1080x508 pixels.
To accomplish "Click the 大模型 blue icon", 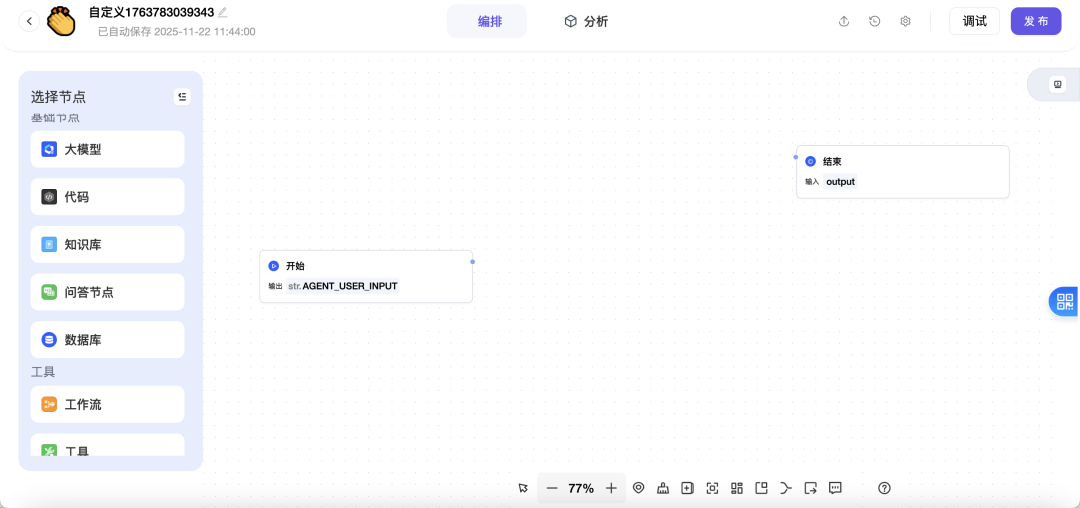I will (x=49, y=149).
